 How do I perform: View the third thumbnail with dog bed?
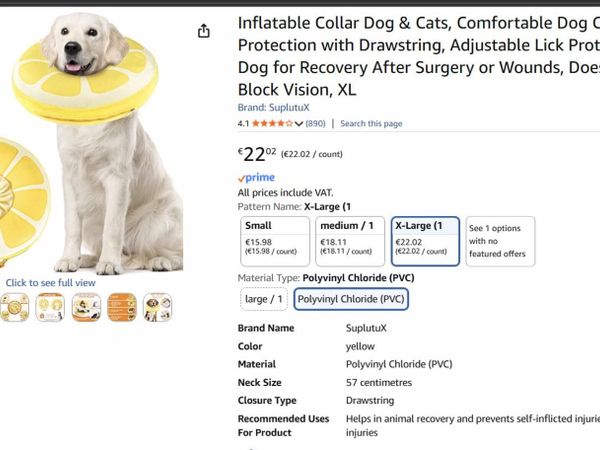[x=85, y=307]
